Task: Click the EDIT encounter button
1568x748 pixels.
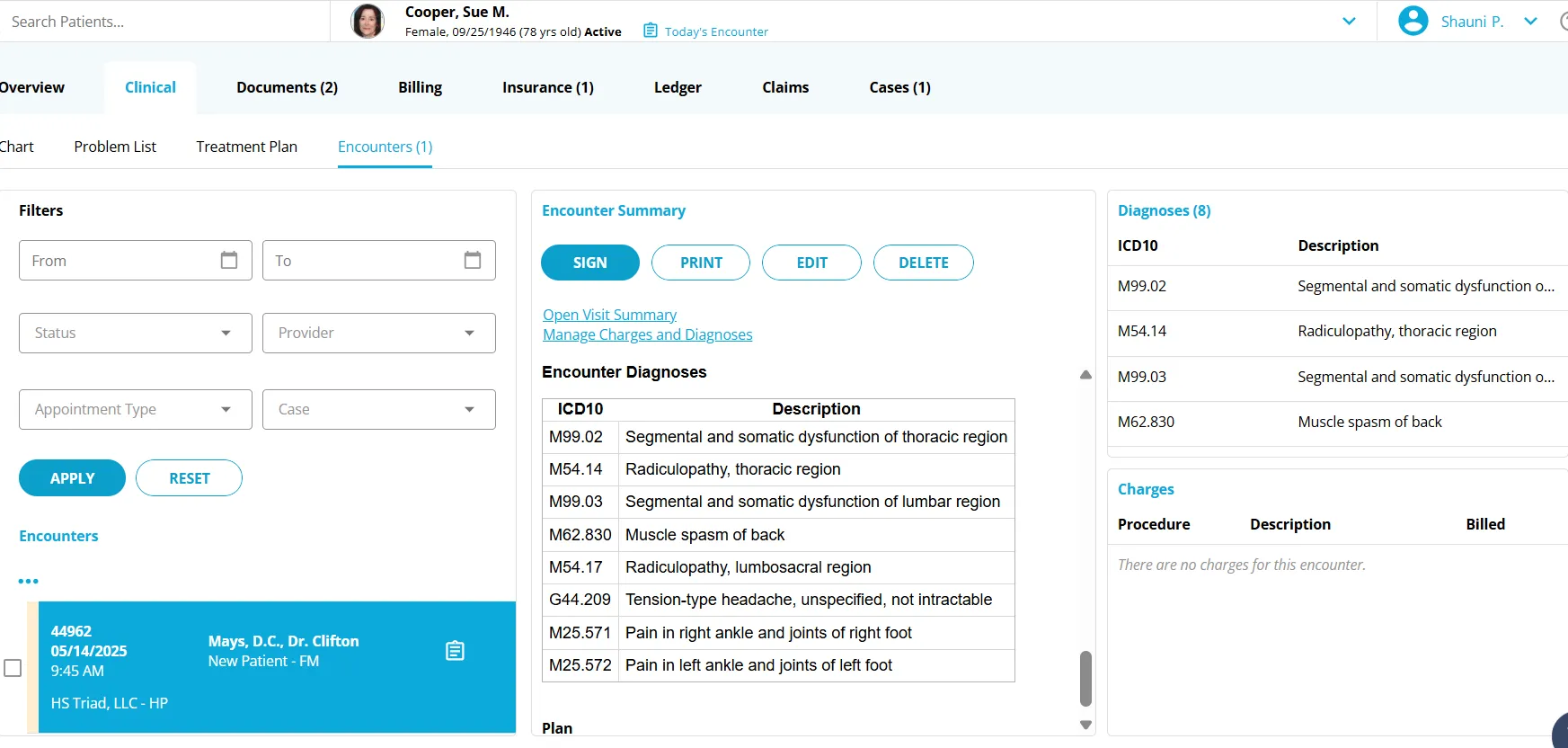Action: click(811, 263)
